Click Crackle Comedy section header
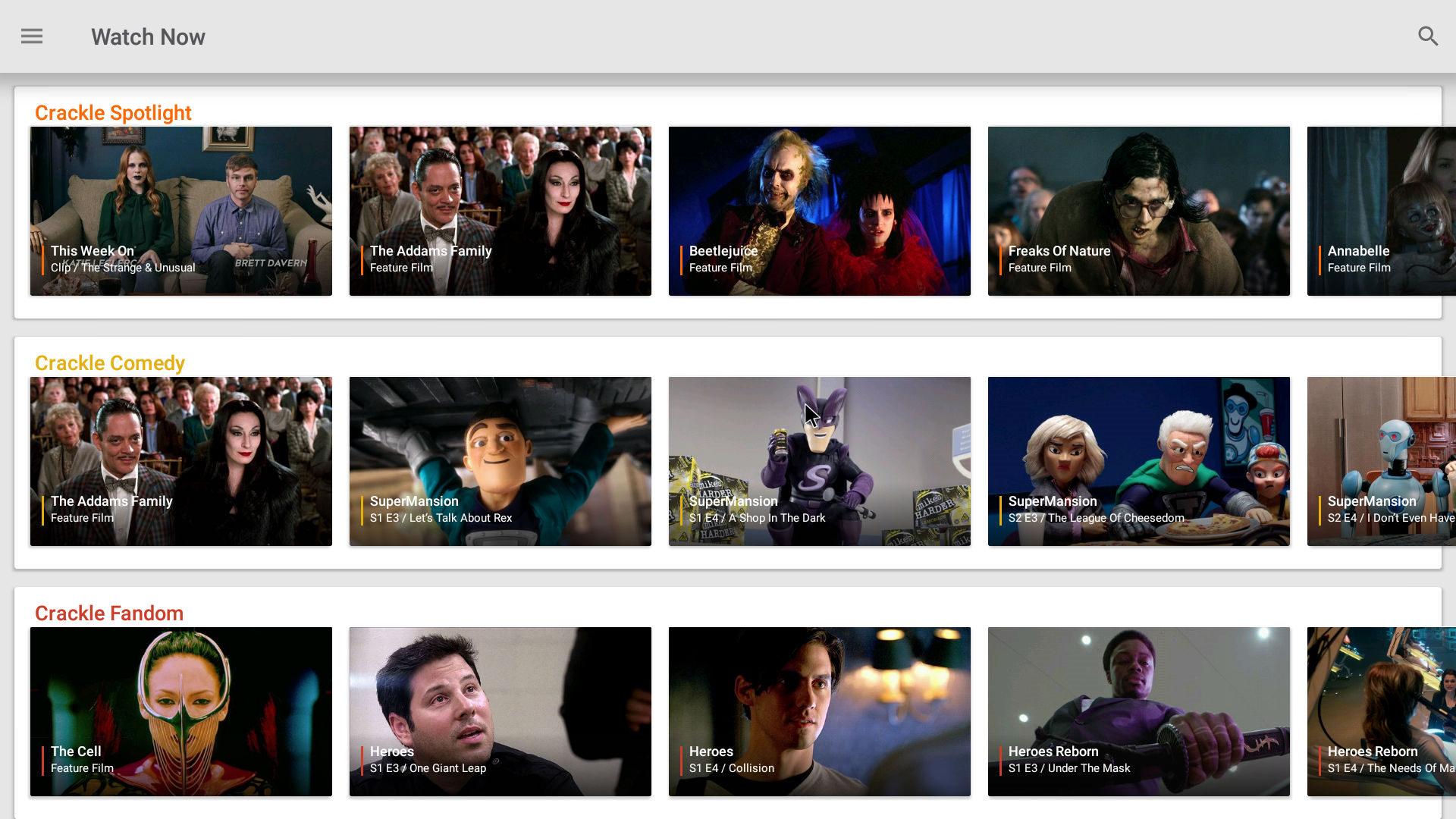Screen dimensions: 1456x819 pyautogui.click(x=110, y=363)
